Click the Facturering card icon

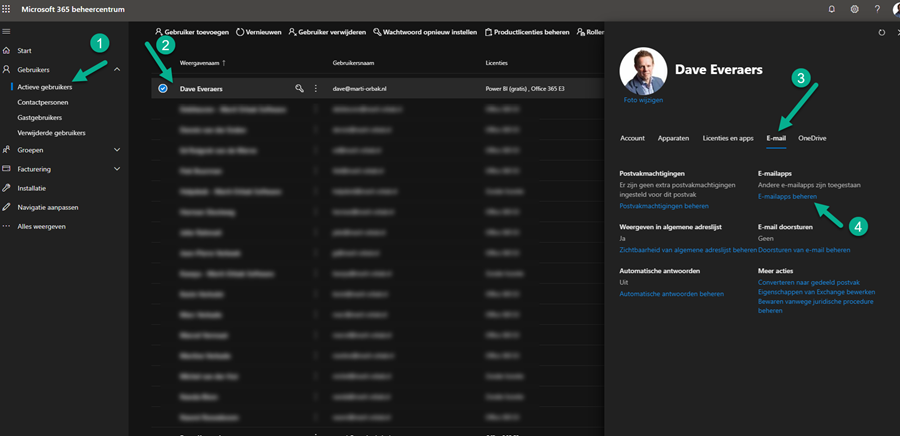[6, 169]
